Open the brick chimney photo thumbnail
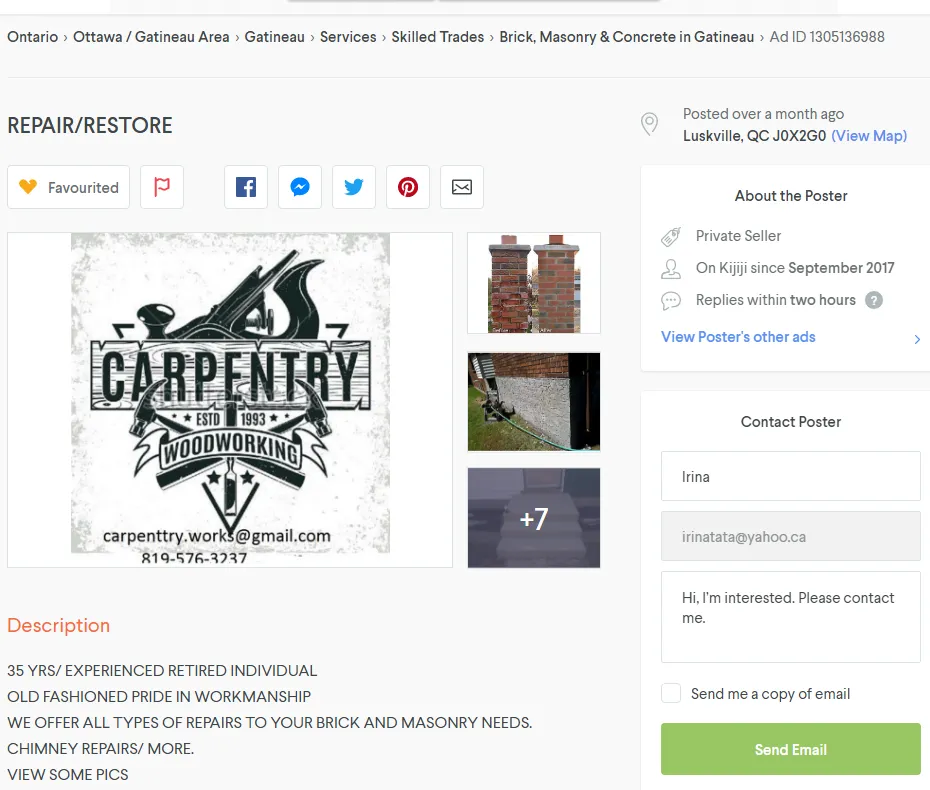 point(534,283)
